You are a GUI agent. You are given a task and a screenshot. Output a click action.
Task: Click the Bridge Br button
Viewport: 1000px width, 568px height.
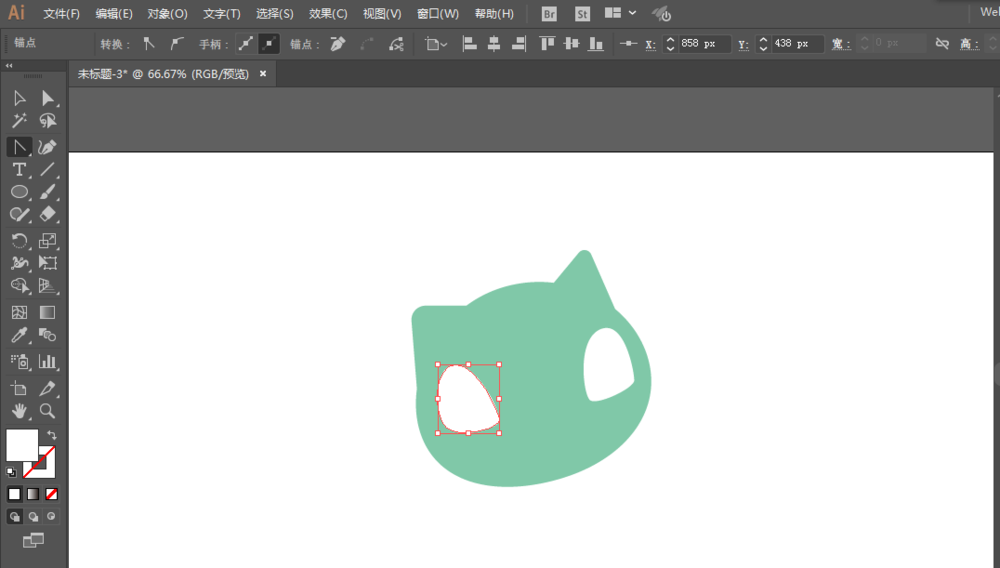pyautogui.click(x=549, y=13)
